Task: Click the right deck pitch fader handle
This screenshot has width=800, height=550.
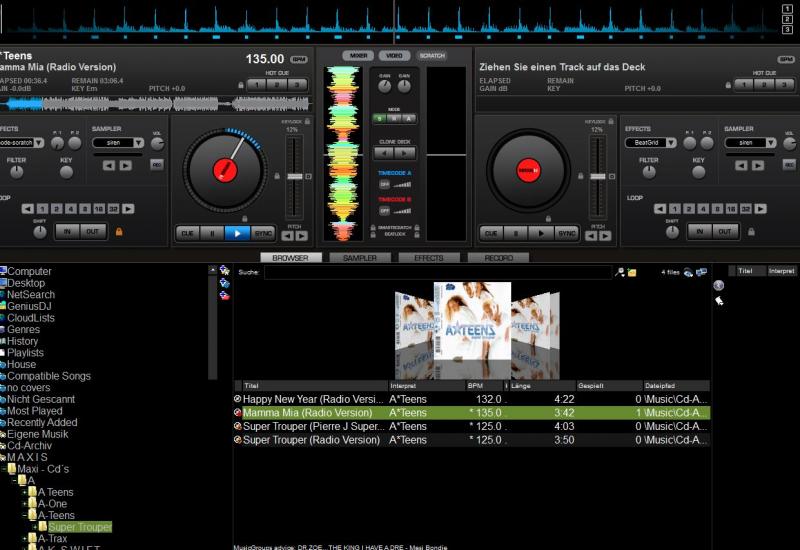Action: [598, 177]
